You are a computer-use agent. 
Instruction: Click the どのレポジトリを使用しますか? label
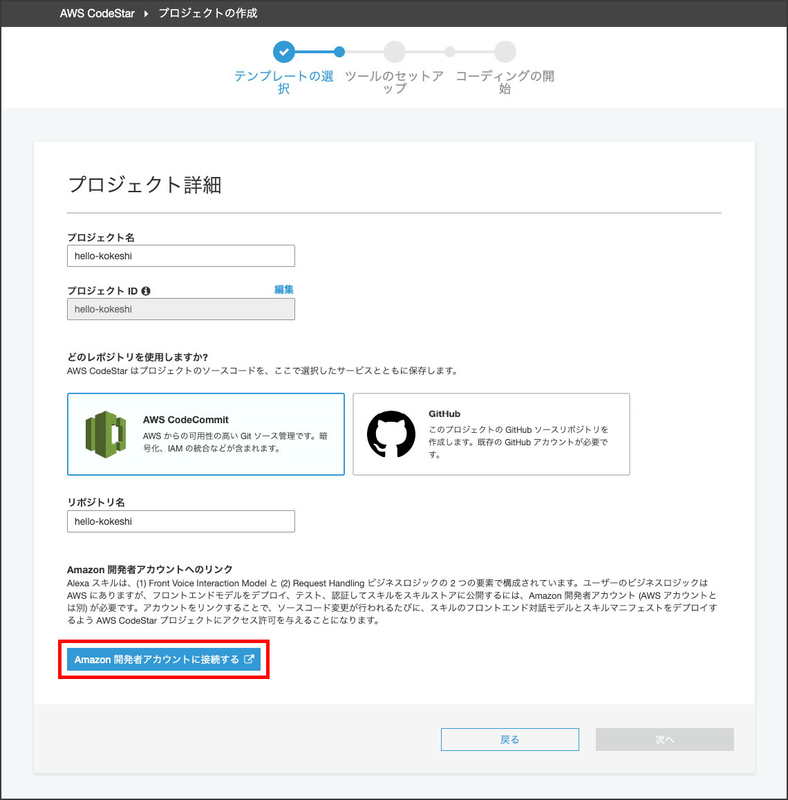point(137,357)
